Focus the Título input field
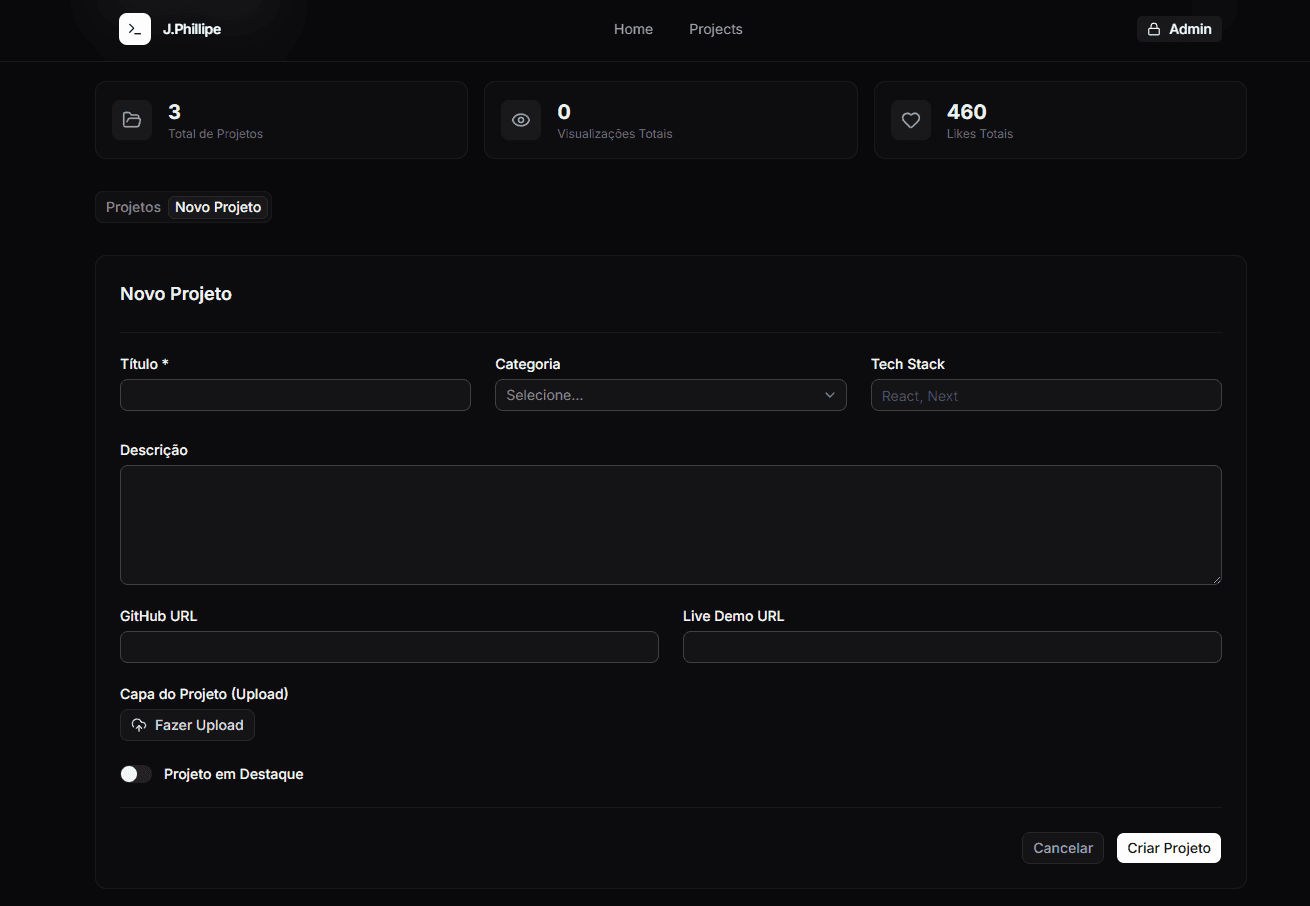The width and height of the screenshot is (1310, 906). click(x=295, y=395)
